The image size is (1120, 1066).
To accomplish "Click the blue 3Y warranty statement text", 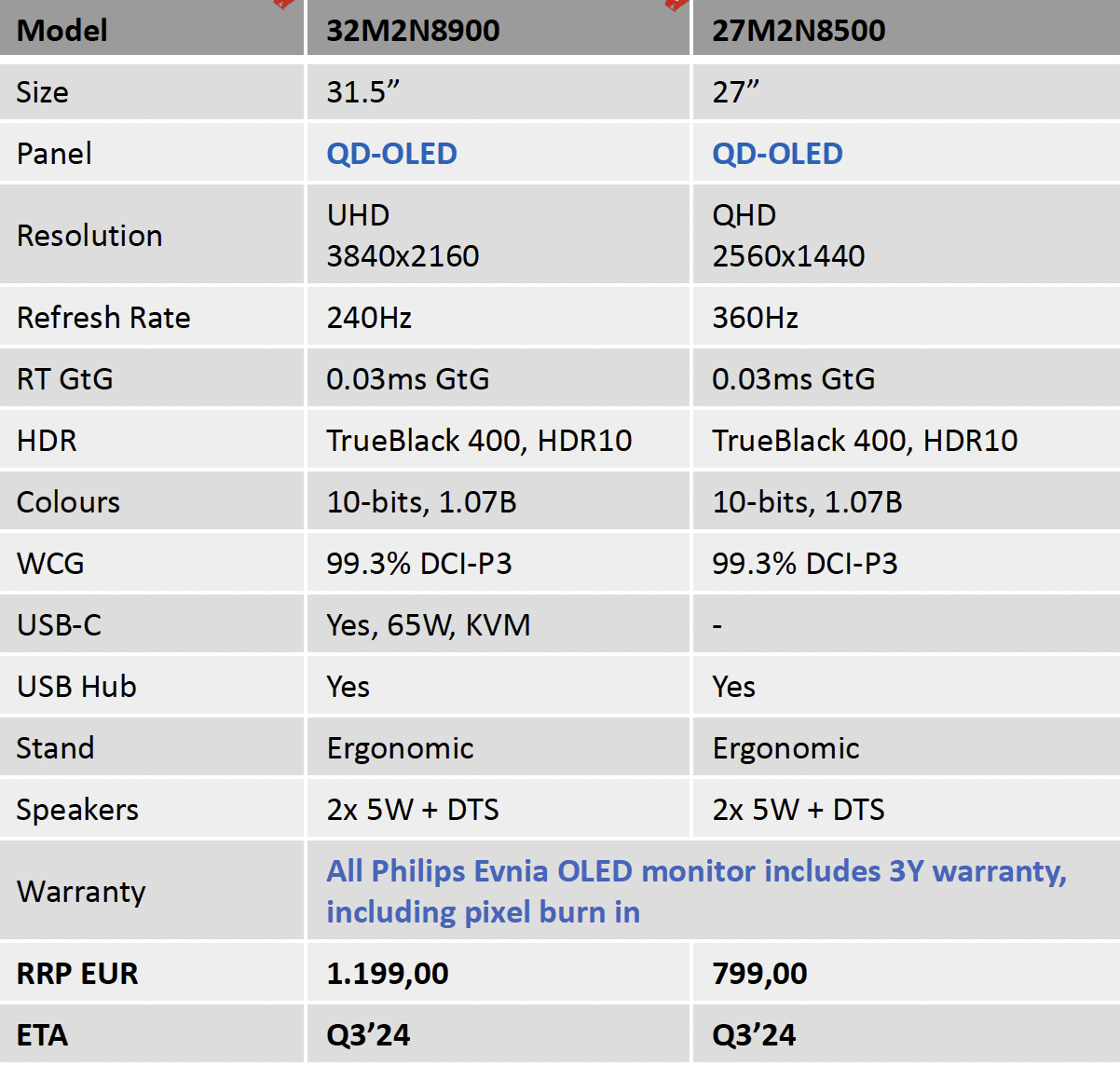I will pyautogui.click(x=696, y=891).
